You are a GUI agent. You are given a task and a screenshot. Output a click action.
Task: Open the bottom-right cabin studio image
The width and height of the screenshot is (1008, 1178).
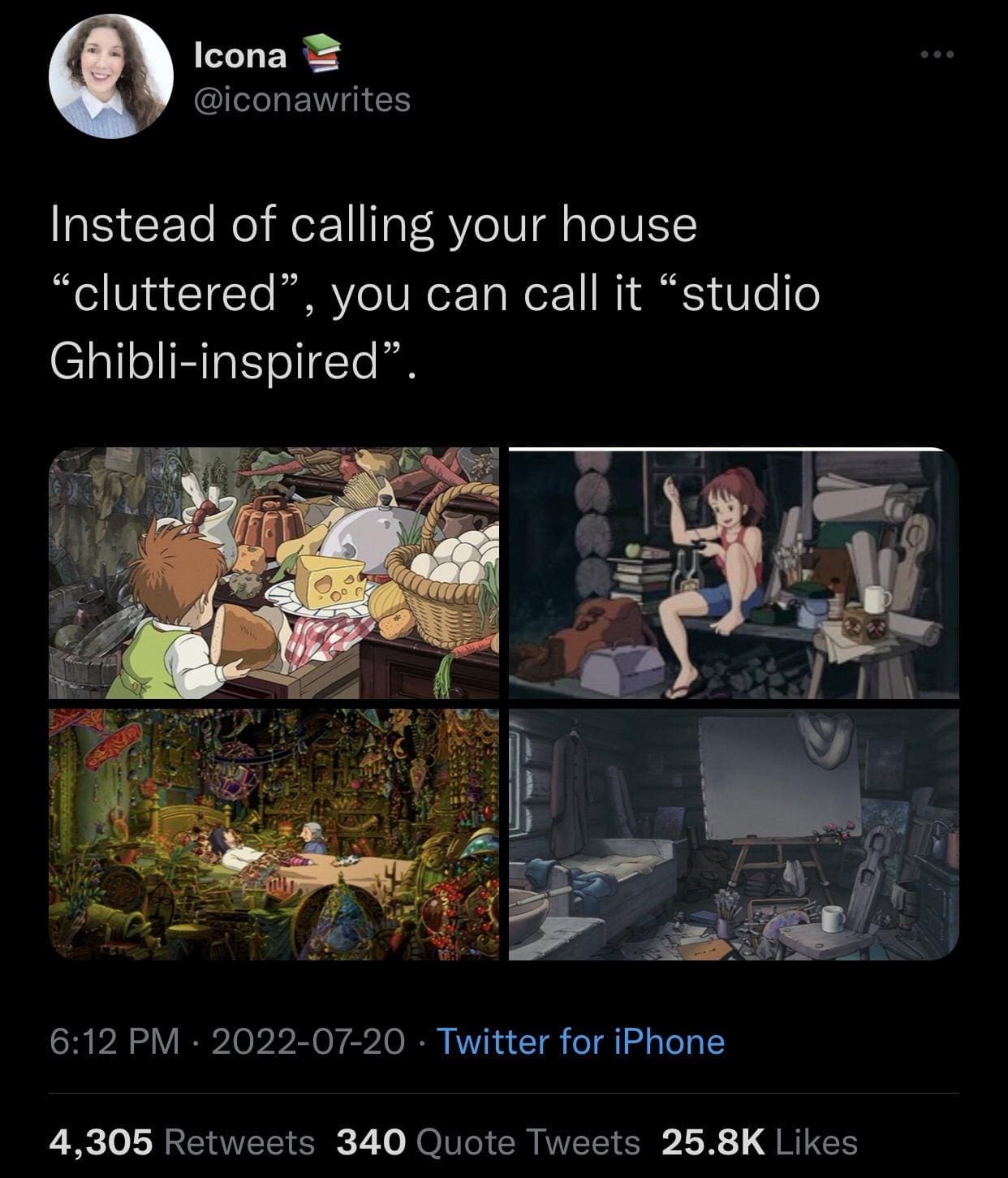click(734, 834)
